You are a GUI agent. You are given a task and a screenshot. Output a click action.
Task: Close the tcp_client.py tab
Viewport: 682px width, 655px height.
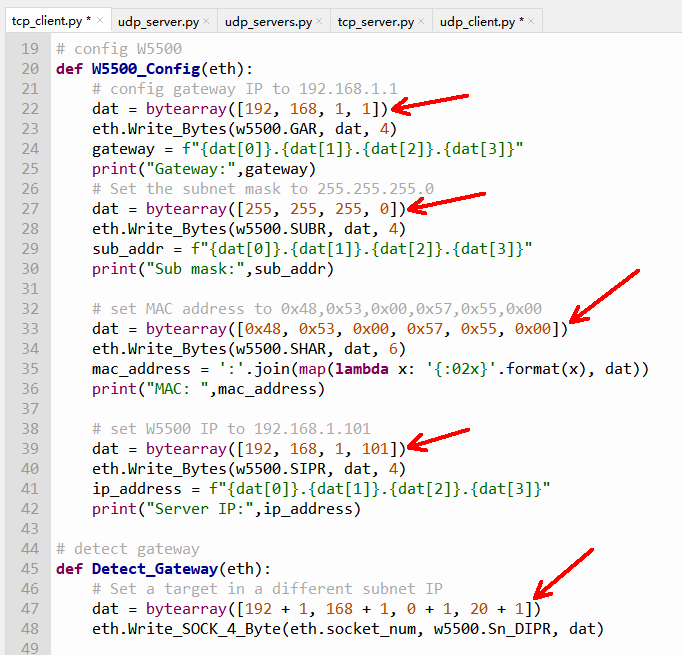click(x=100, y=20)
